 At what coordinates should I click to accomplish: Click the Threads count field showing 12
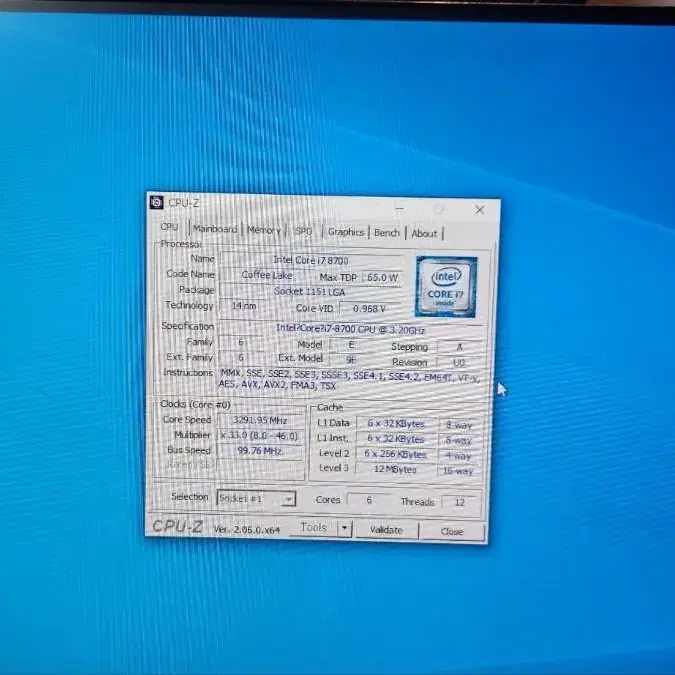460,502
